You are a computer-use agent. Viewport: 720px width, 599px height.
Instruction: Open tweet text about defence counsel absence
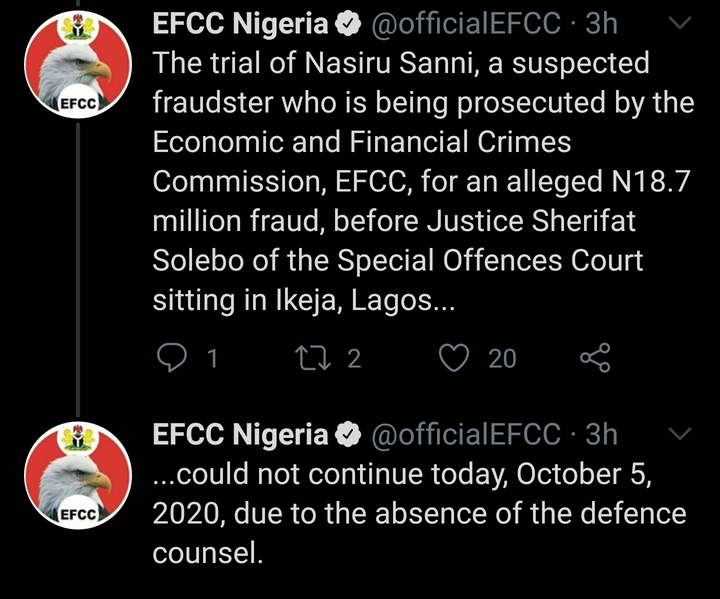[419, 514]
